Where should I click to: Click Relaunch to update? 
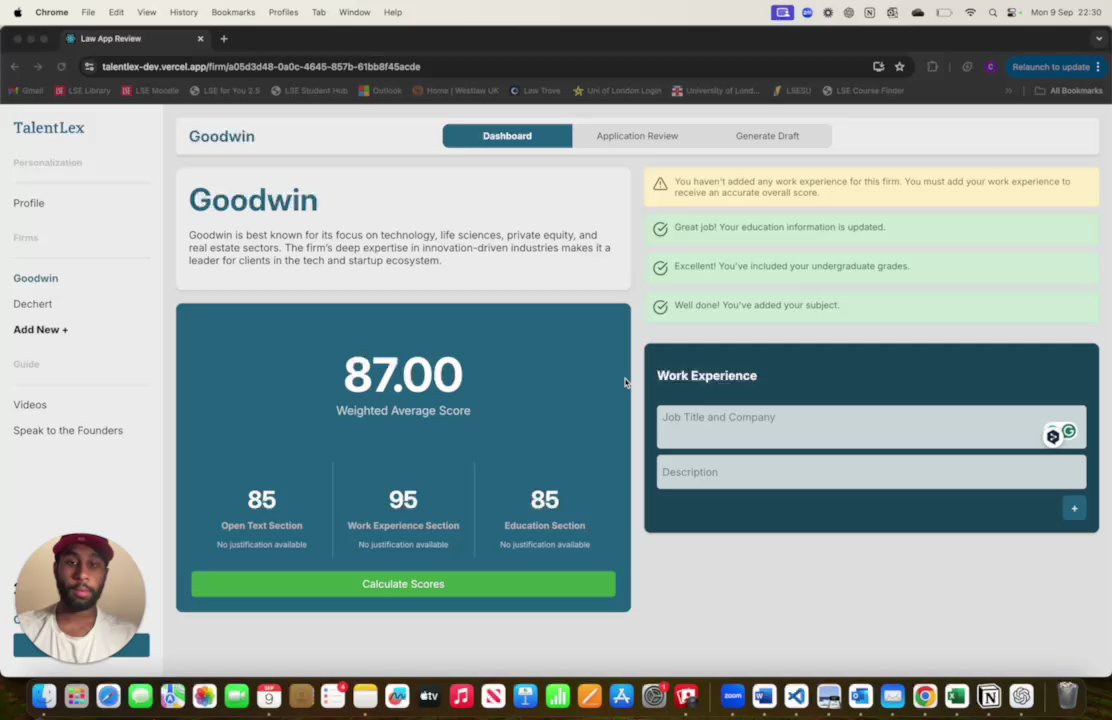click(x=1051, y=67)
